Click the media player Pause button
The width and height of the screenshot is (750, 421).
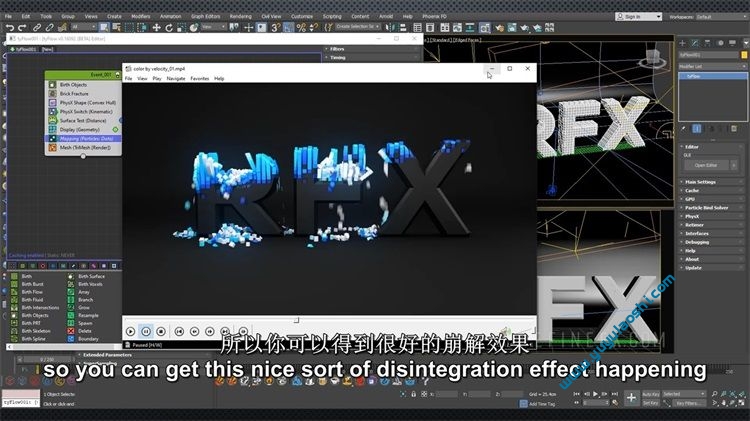[146, 331]
